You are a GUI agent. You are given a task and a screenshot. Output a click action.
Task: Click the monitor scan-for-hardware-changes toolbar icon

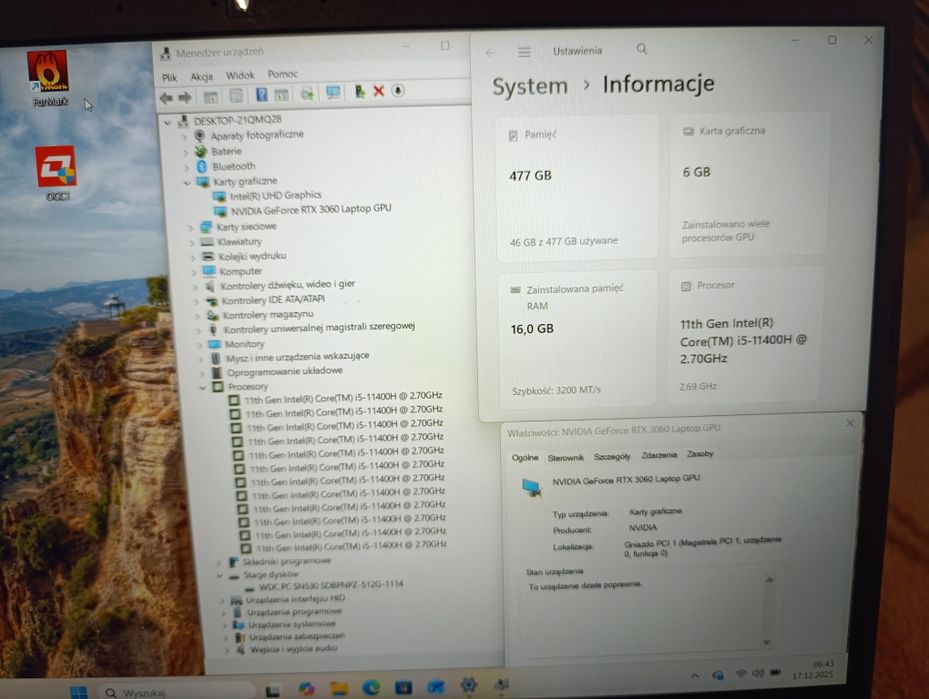(333, 92)
